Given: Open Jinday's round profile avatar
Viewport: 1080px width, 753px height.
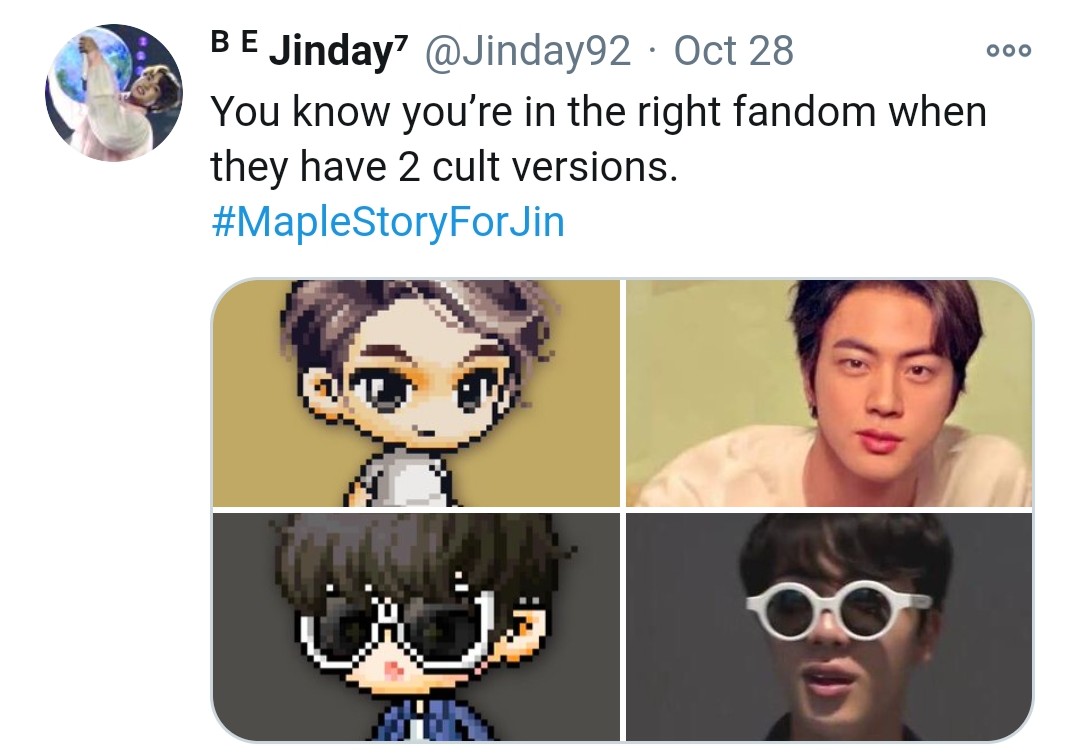Looking at the screenshot, I should click(x=114, y=93).
